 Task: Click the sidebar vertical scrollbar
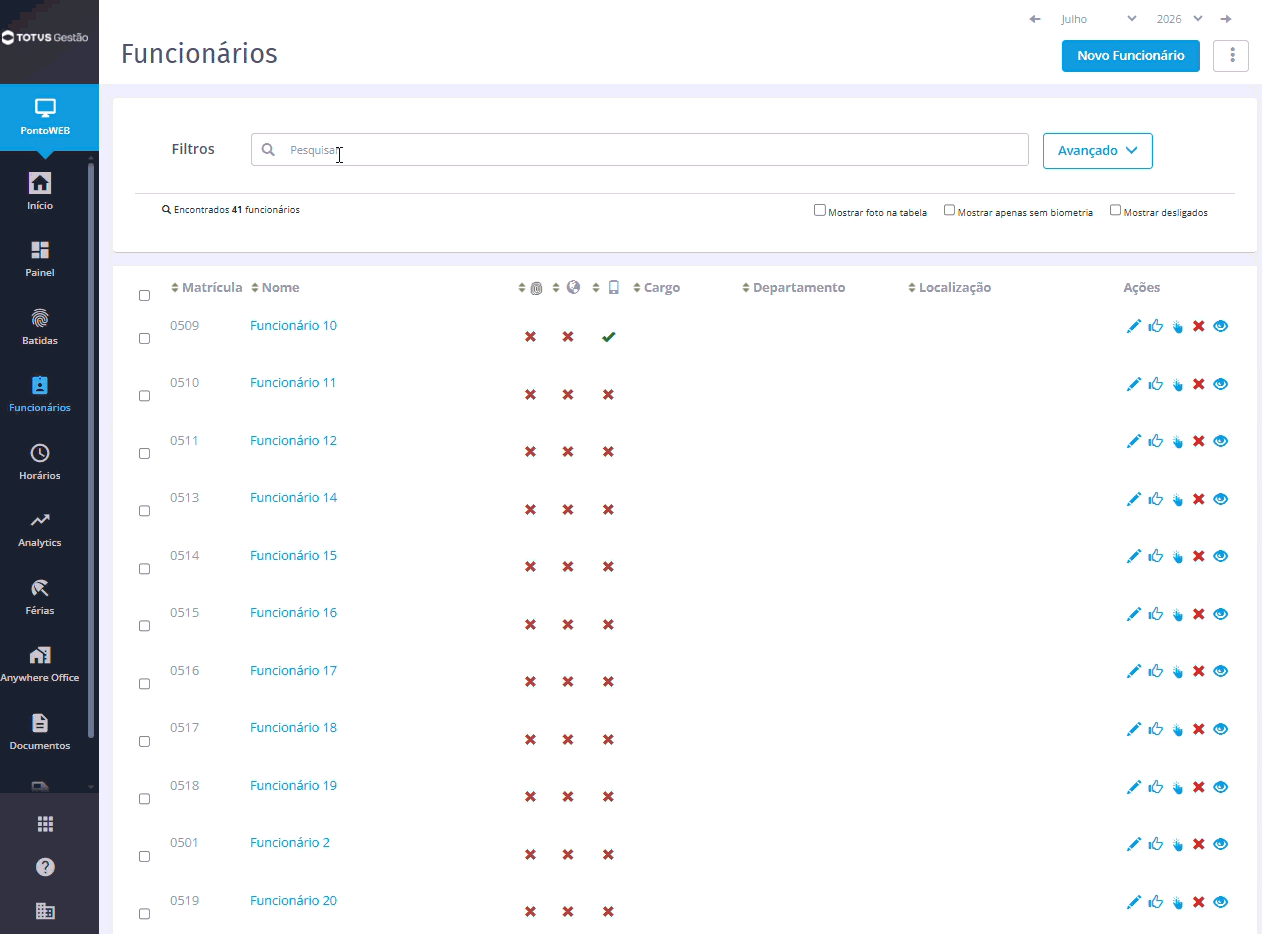point(91,450)
